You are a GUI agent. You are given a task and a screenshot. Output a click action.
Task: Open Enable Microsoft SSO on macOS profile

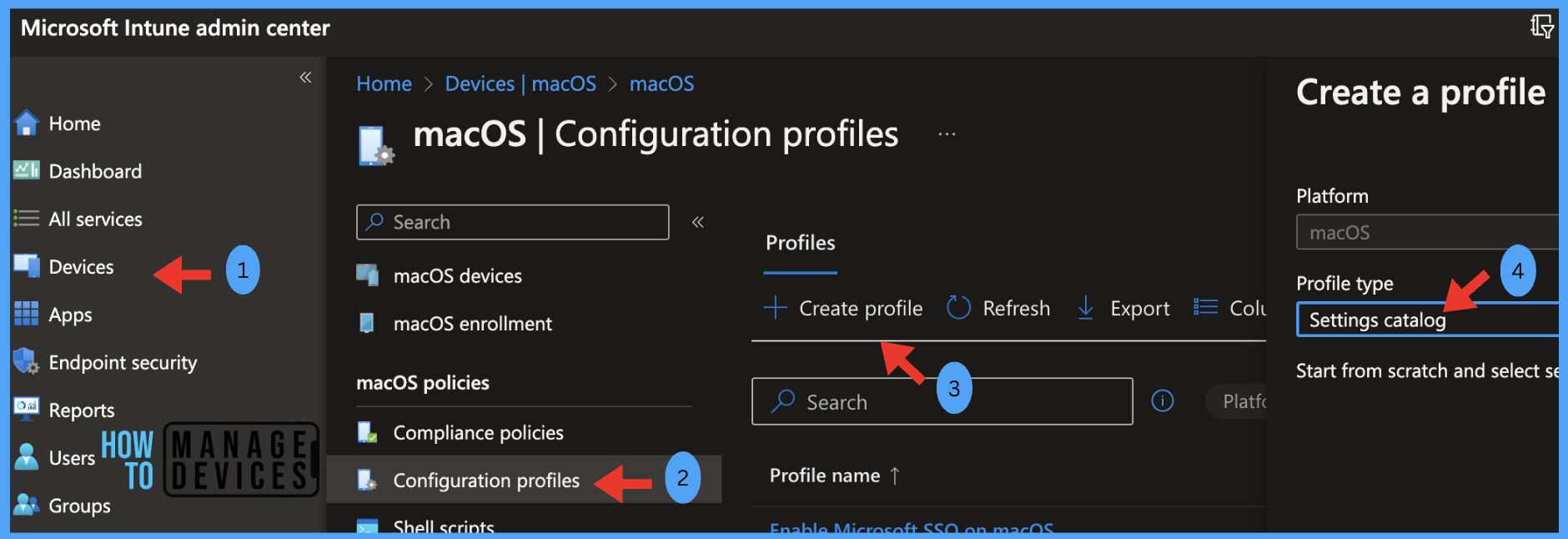tap(911, 528)
